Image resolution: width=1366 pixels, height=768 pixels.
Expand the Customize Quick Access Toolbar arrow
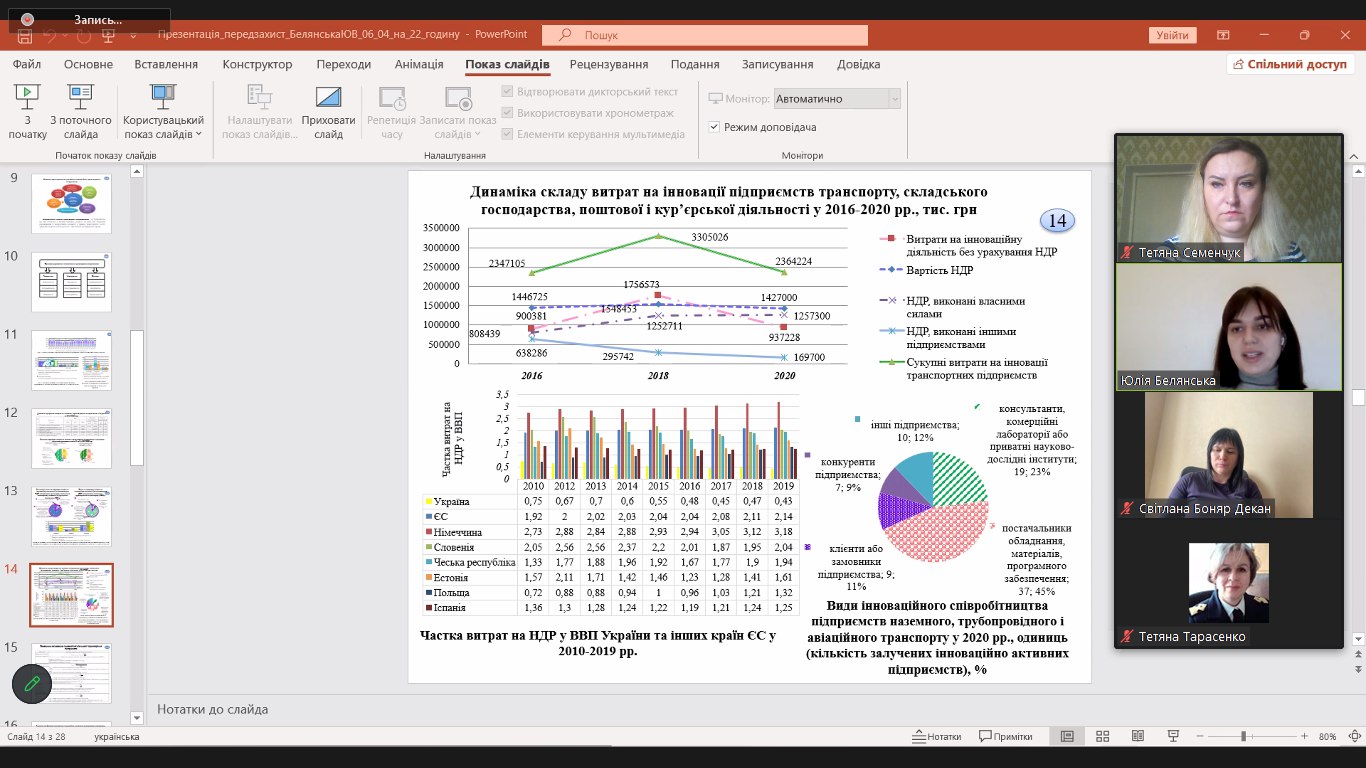[x=134, y=35]
